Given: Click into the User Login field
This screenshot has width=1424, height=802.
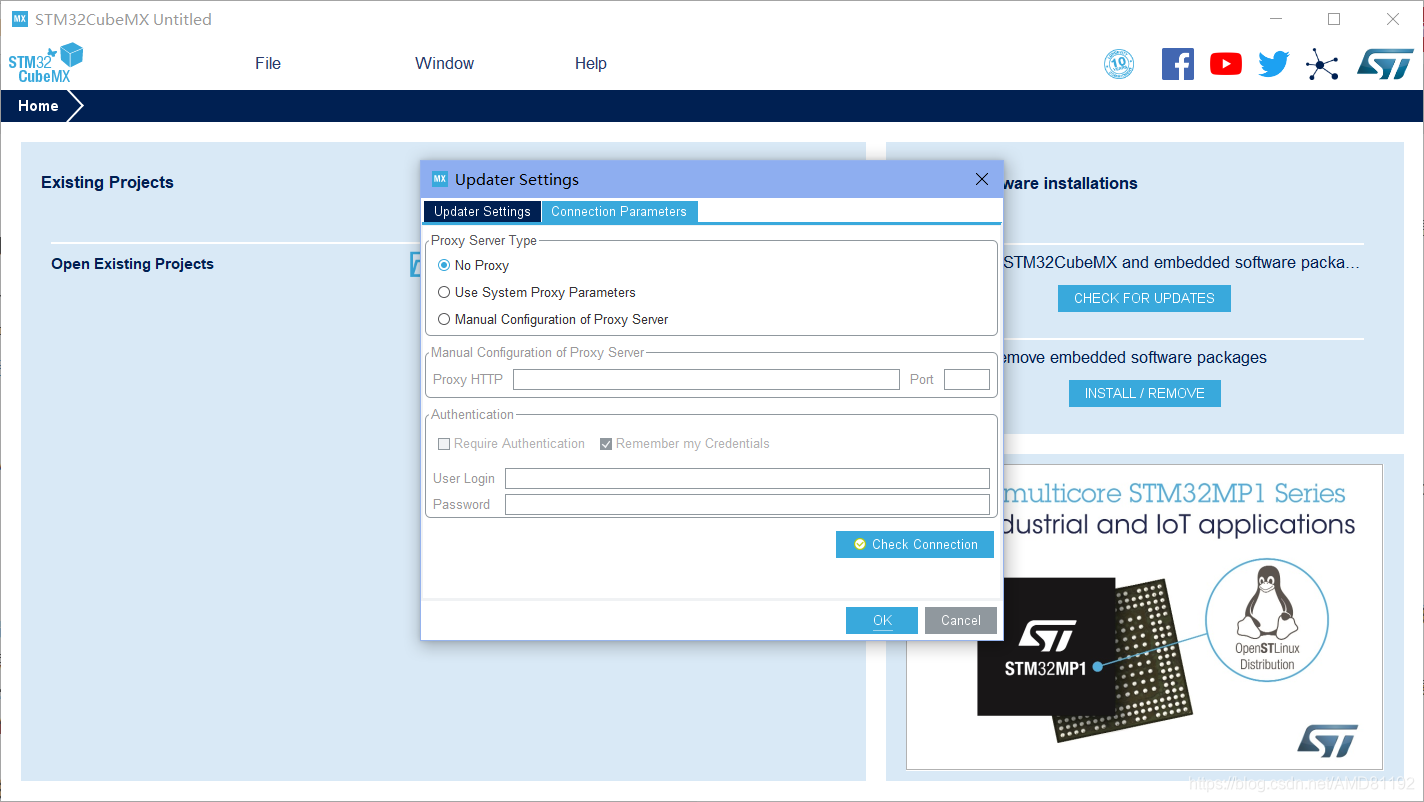Looking at the screenshot, I should (747, 478).
